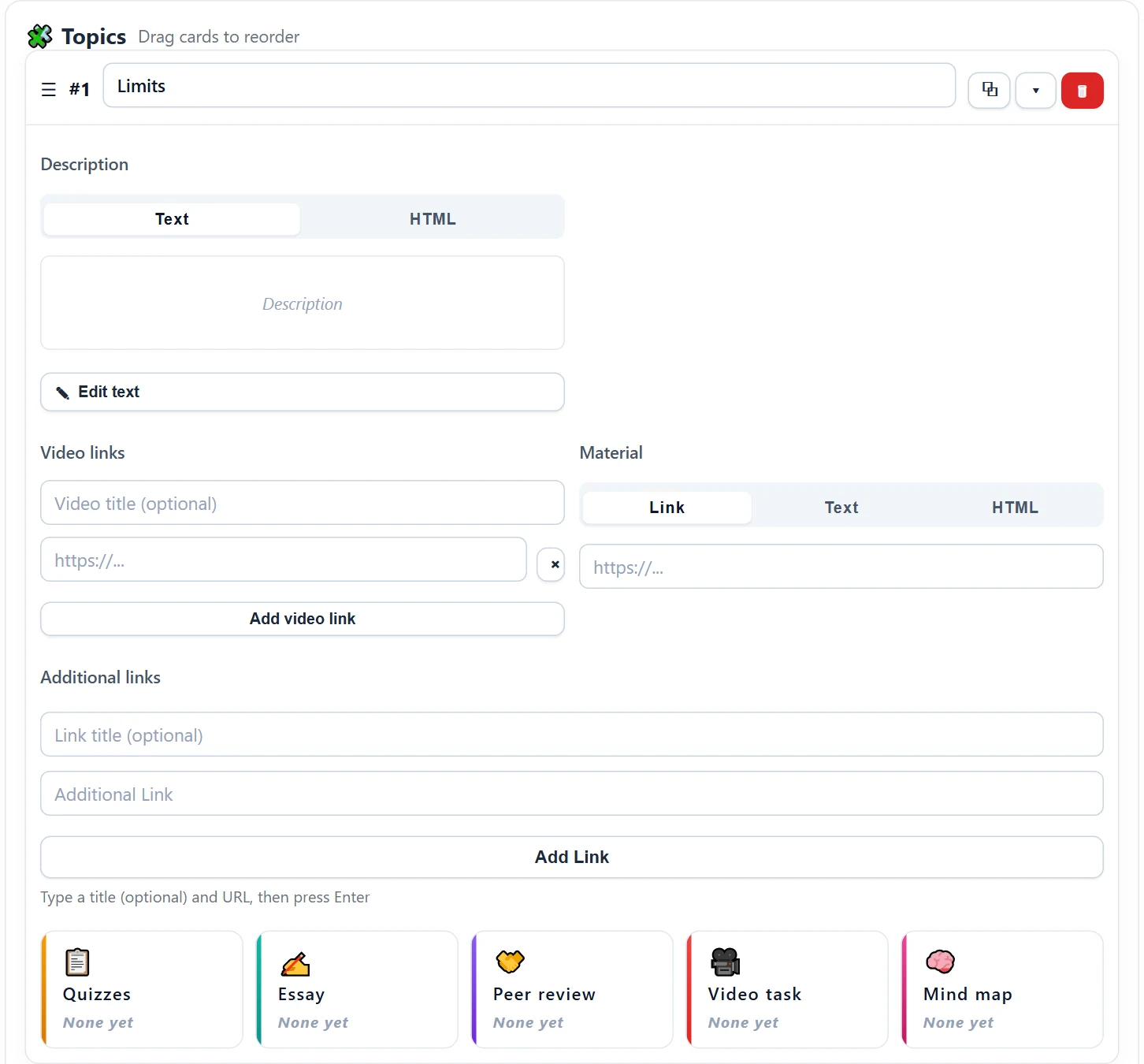Delete the Limits topic with the red trash button
The image size is (1144, 1064).
tap(1082, 90)
